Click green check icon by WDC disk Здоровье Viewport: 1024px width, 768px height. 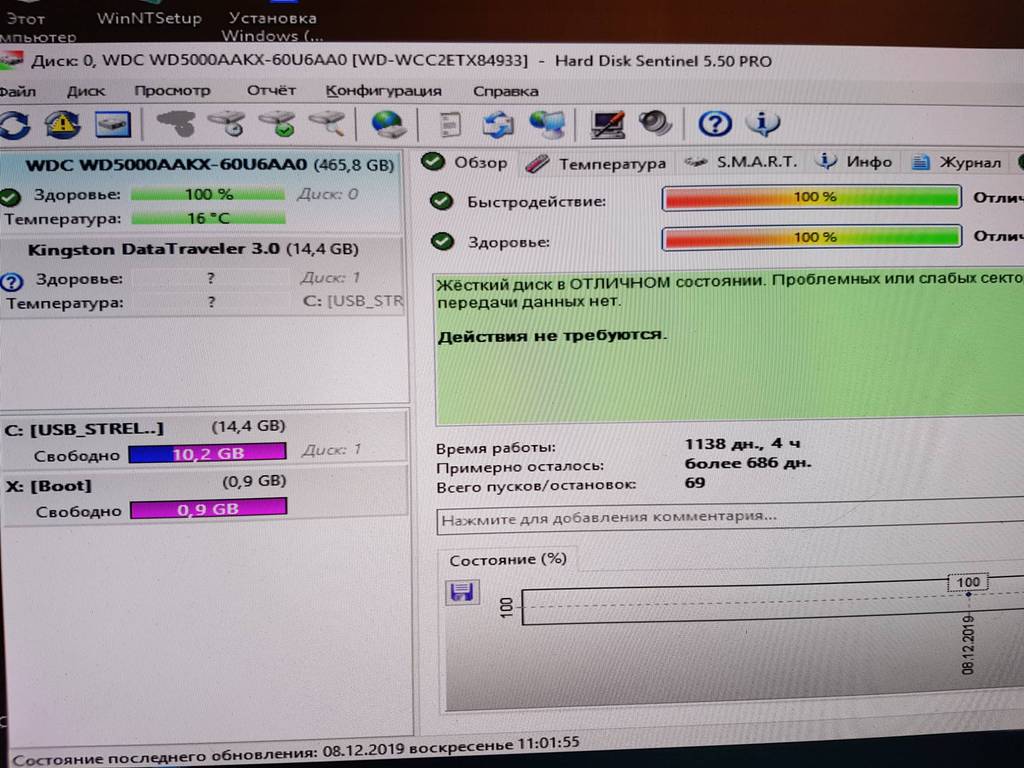(10, 196)
